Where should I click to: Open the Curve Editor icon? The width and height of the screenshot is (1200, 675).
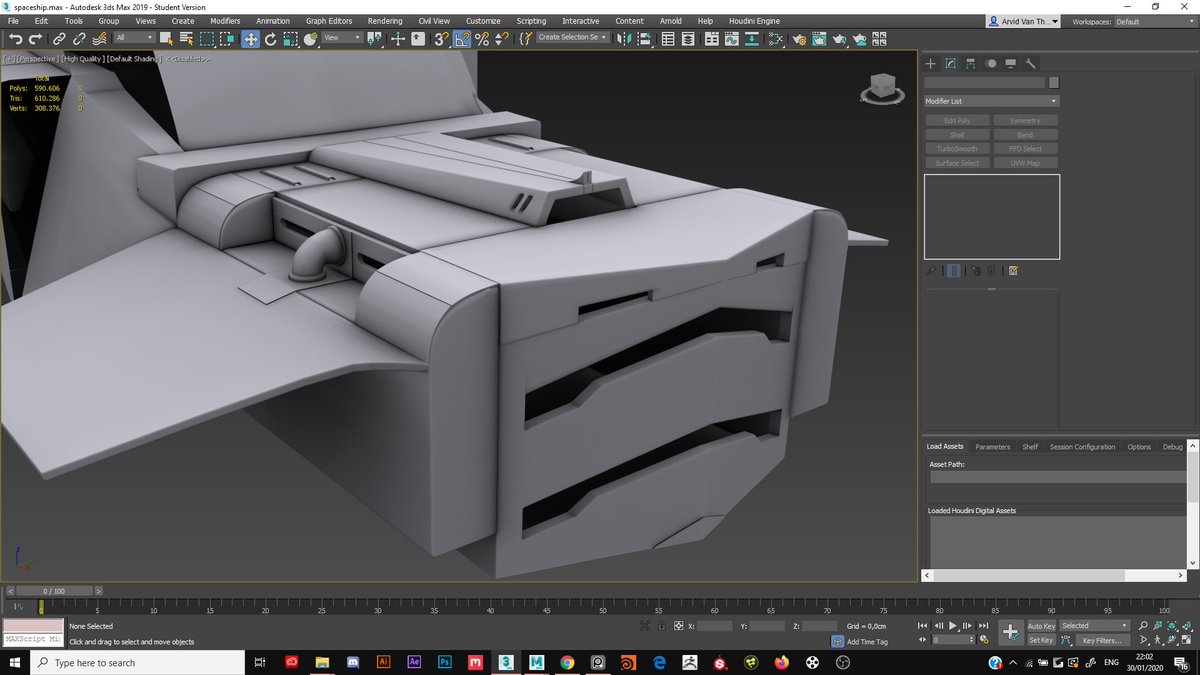[732, 39]
